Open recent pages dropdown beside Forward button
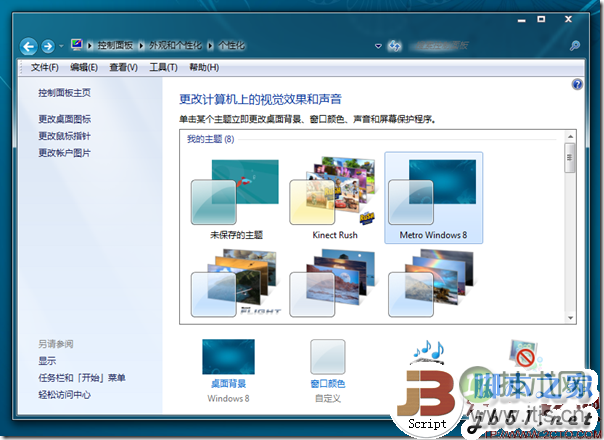604x440 pixels. (61, 47)
